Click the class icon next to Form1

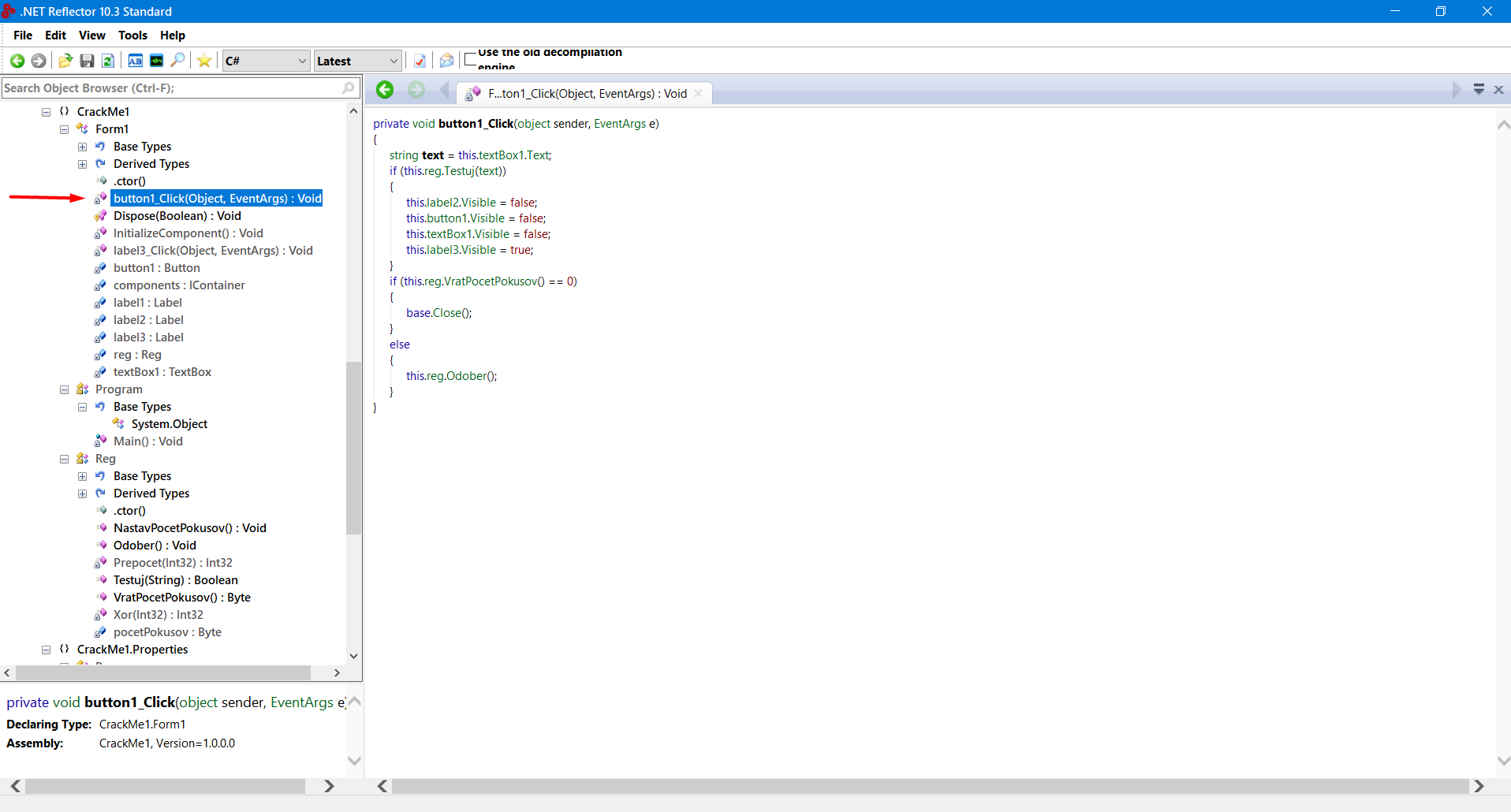[82, 129]
